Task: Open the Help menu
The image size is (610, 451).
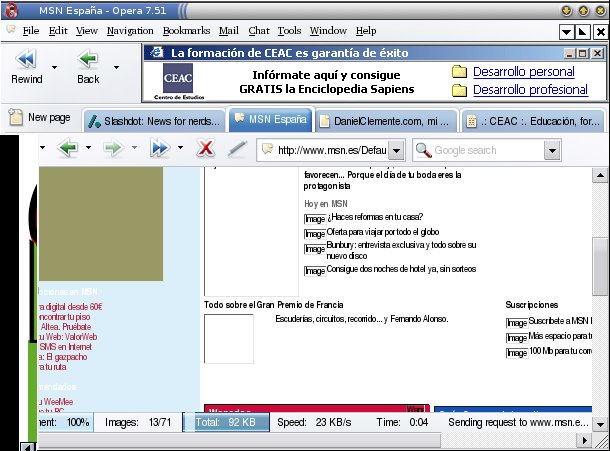Action: (x=366, y=31)
